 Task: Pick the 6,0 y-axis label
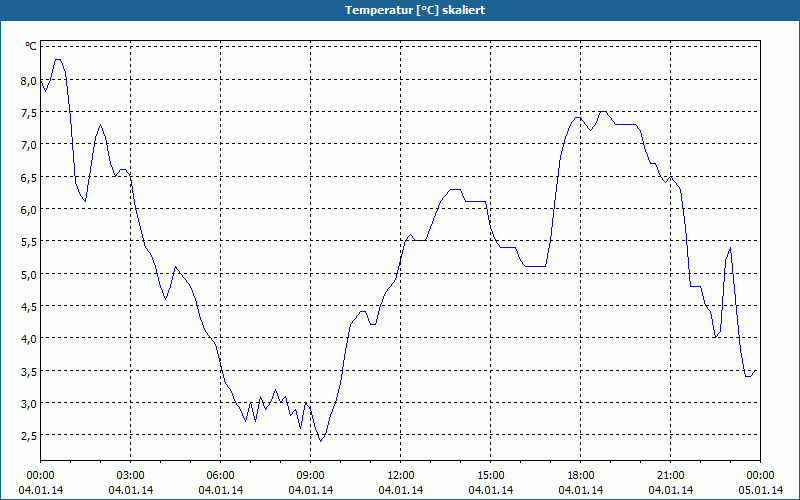pos(29,210)
